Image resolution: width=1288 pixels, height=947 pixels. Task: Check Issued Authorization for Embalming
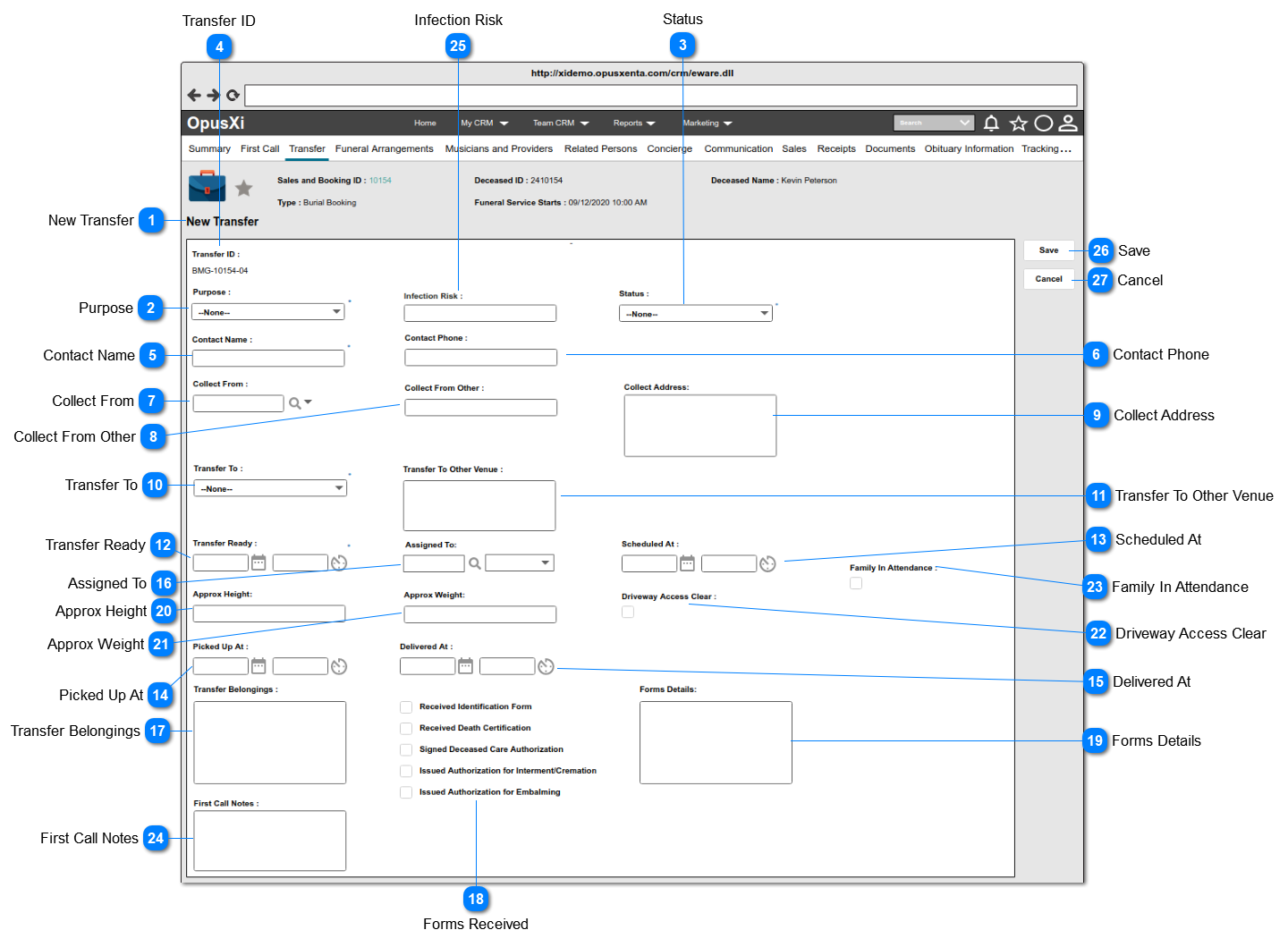406,792
